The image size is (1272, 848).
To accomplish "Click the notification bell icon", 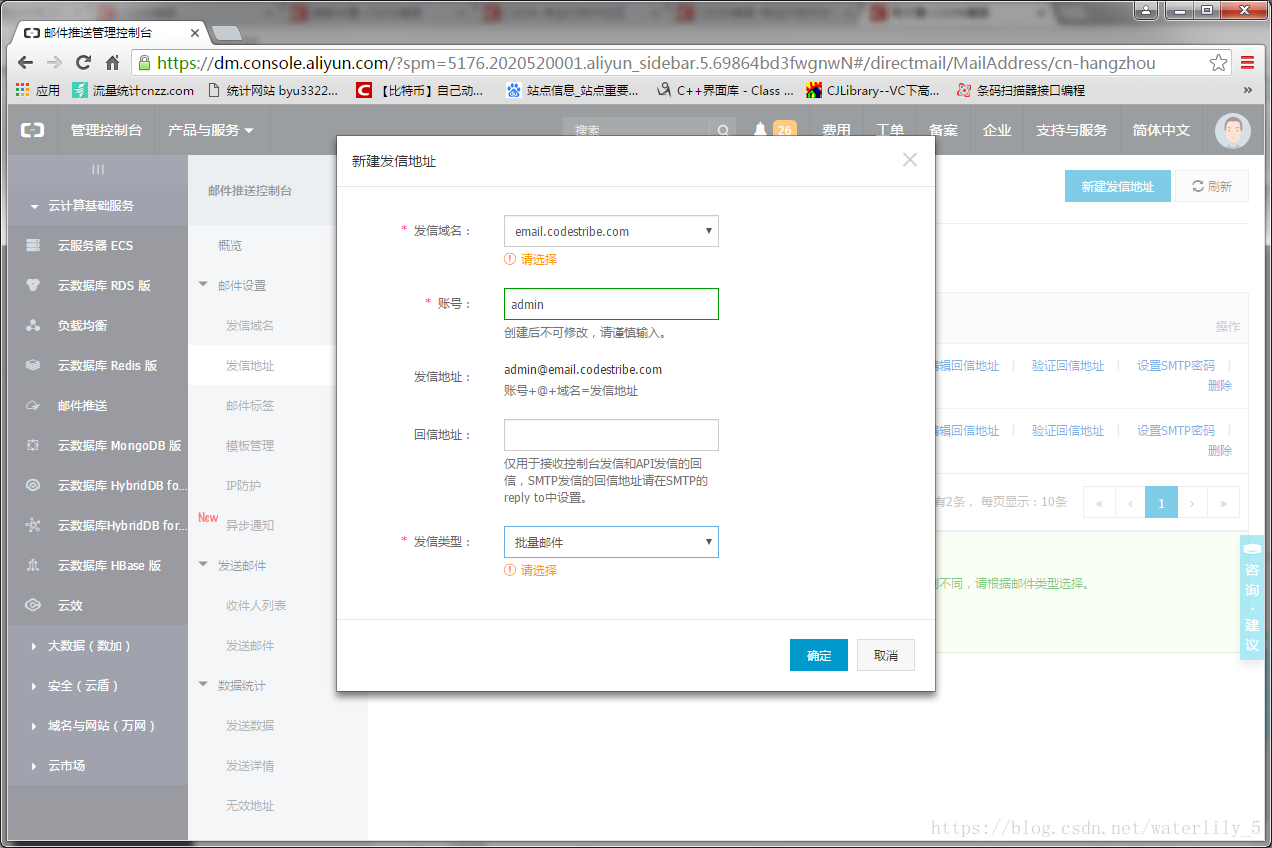I will (760, 130).
